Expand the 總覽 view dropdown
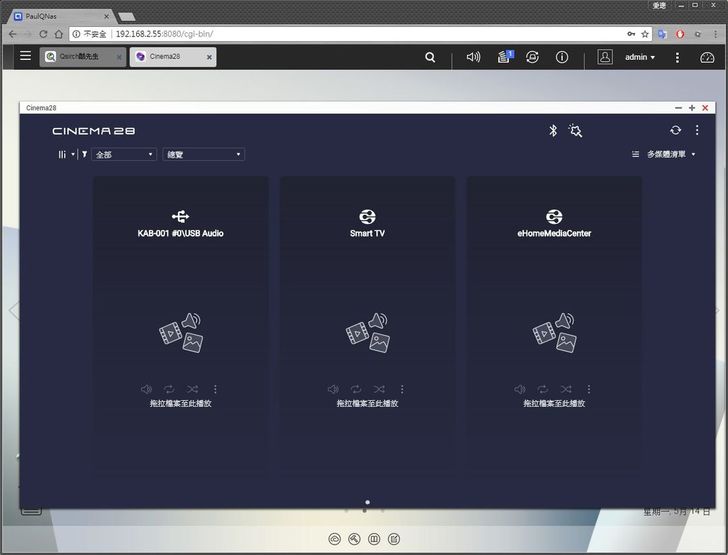This screenshot has width=728, height=555. tap(203, 154)
